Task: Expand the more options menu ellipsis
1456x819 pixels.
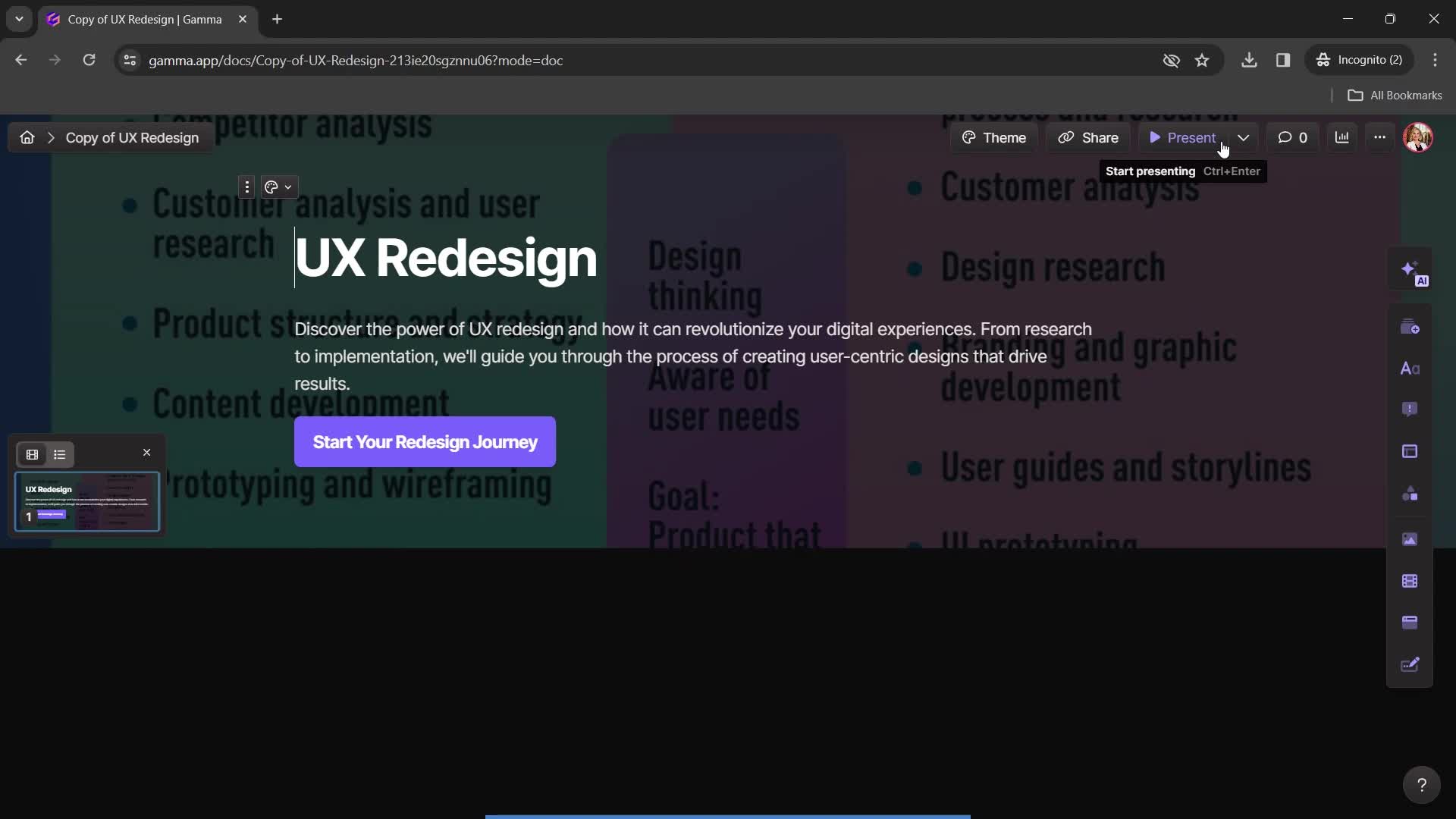Action: click(1378, 137)
